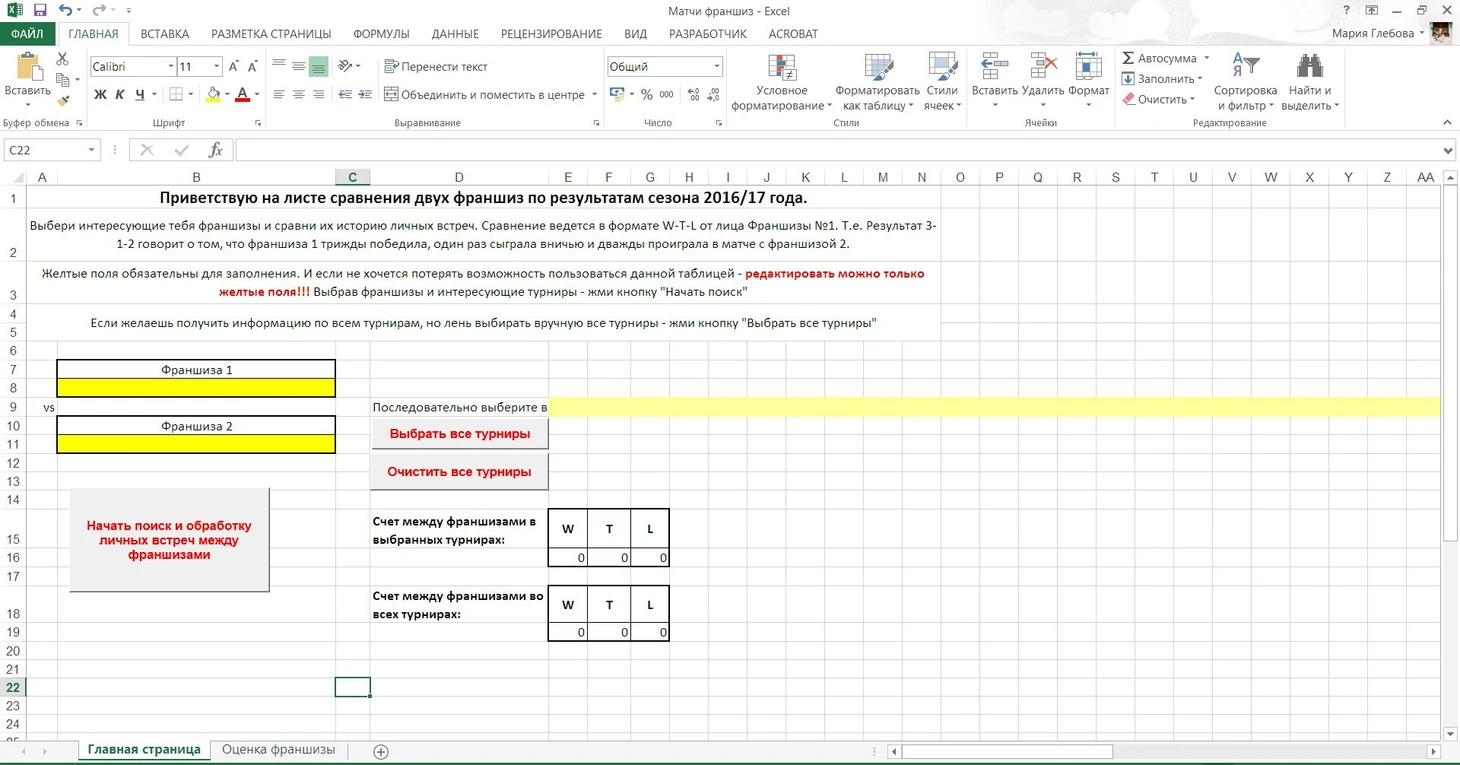The image size is (1460, 765).
Task: Apply the red font color A
Action: tap(242, 95)
